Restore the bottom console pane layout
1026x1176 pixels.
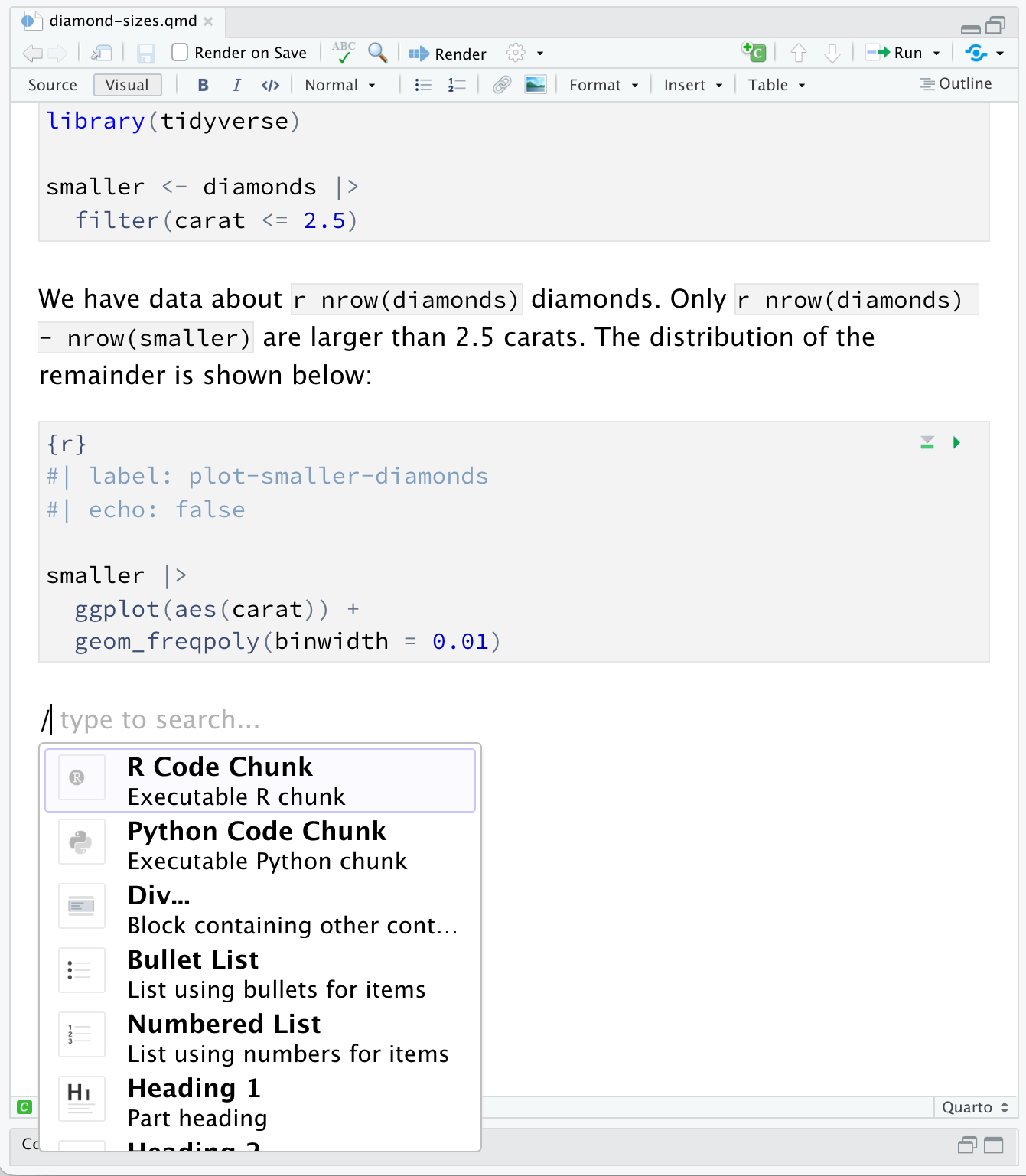[x=968, y=1145]
